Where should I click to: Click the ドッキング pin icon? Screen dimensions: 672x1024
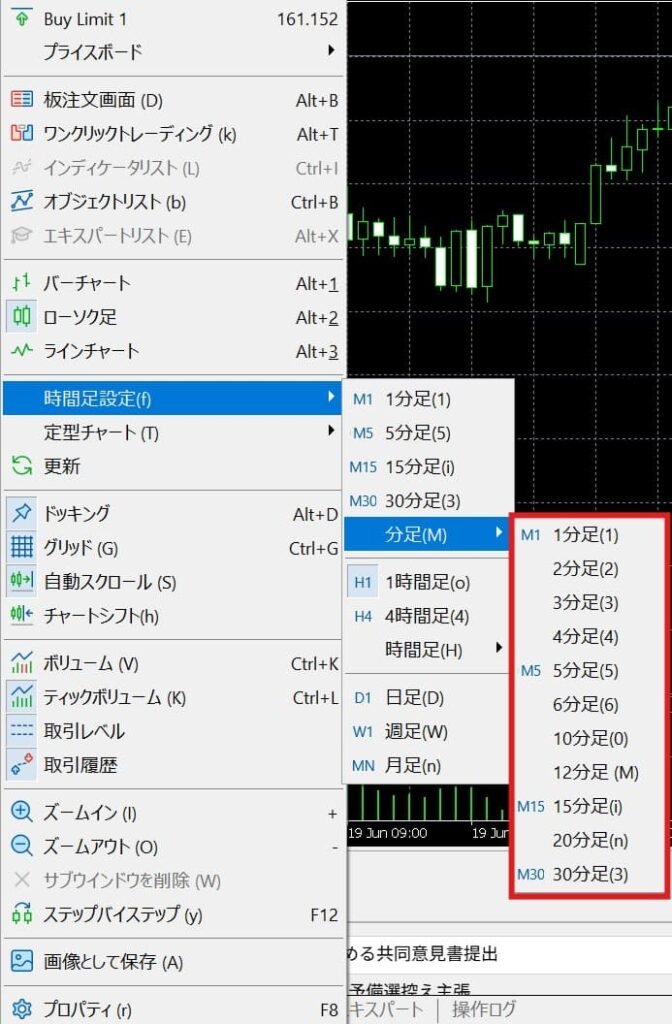tap(22, 513)
